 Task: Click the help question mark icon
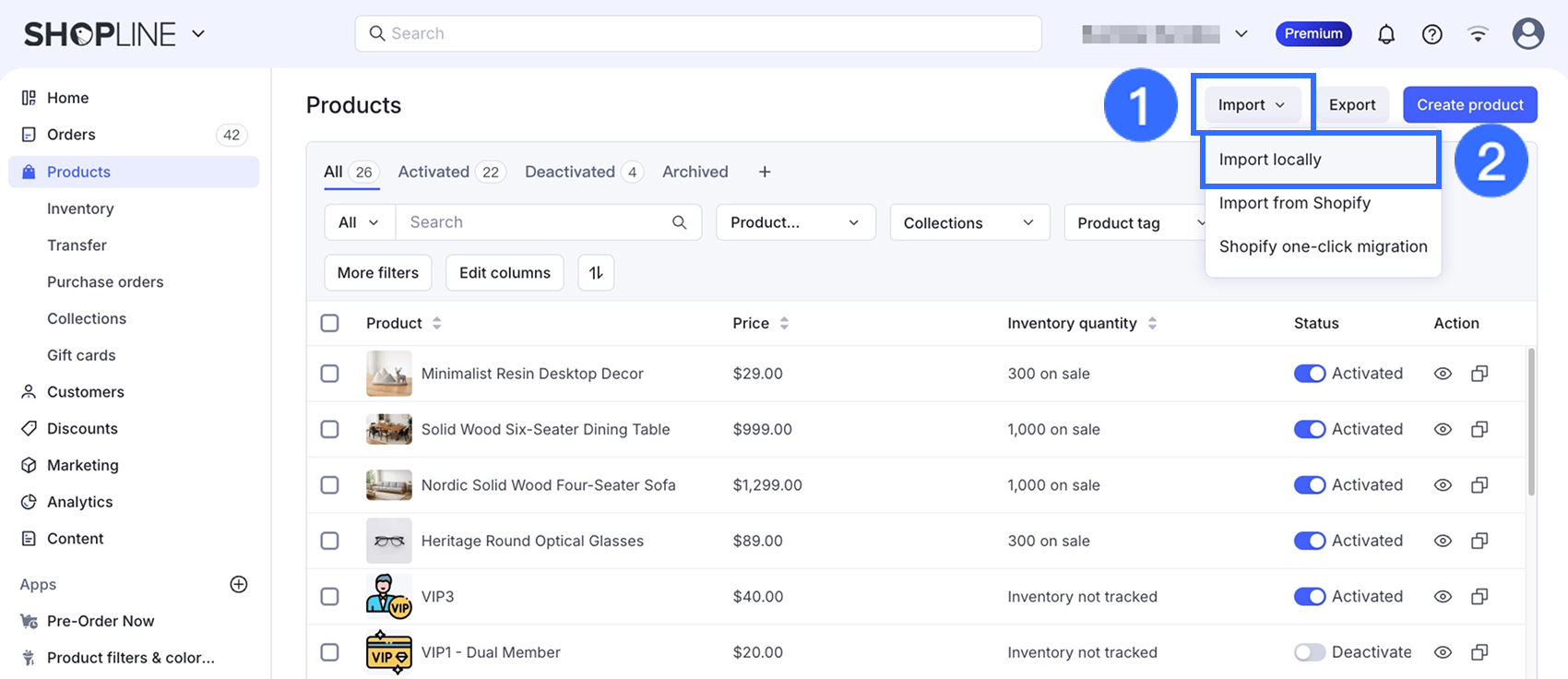(1431, 34)
